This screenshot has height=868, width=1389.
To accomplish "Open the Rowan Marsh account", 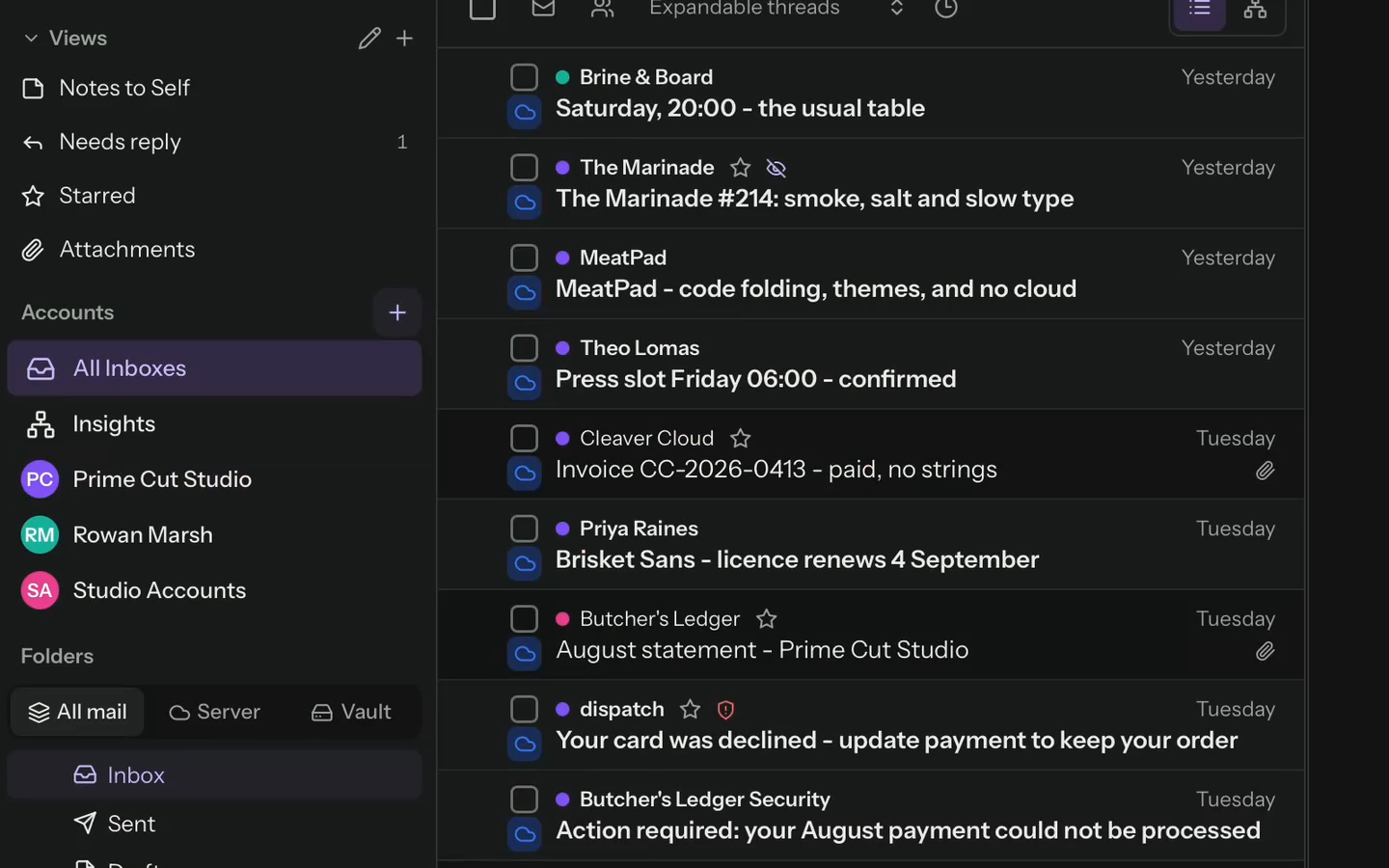I will click(x=214, y=535).
